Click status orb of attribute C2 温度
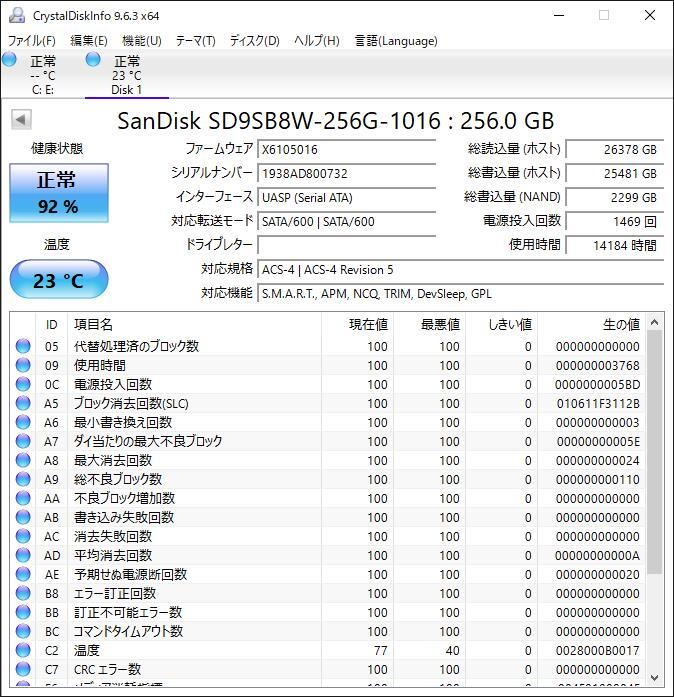Screen dimensions: 674x697 tap(23, 650)
